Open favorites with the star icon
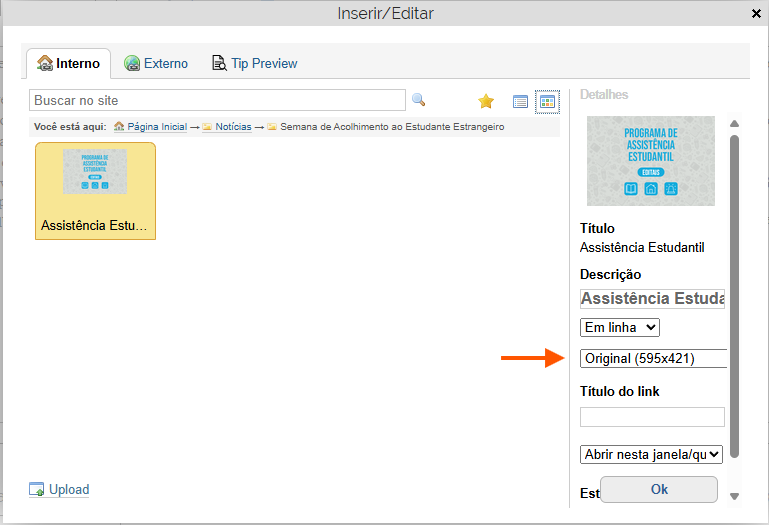This screenshot has height=525, width=769. click(486, 101)
